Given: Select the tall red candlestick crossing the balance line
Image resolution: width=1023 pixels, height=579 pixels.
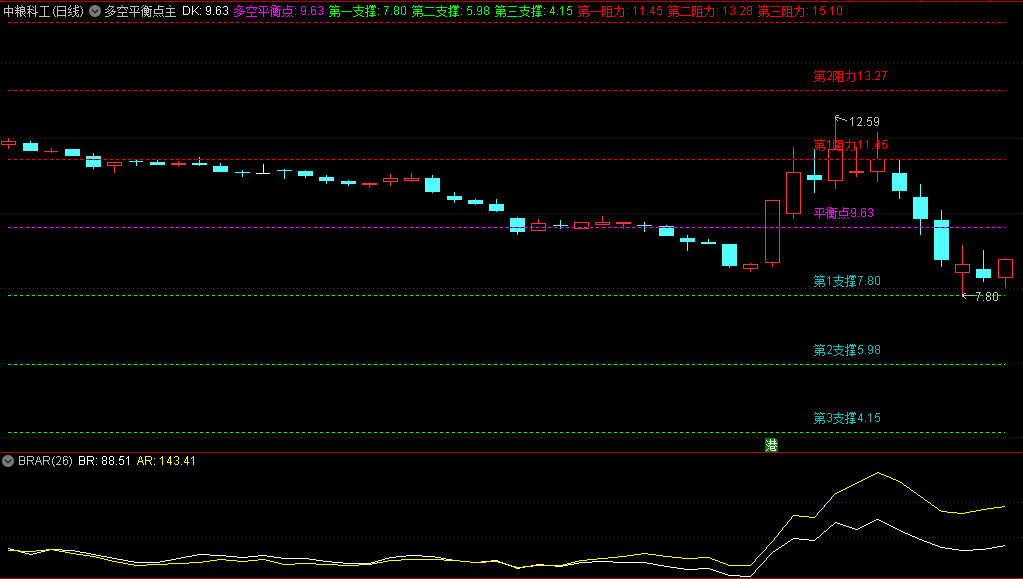Looking at the screenshot, I should coord(772,232).
